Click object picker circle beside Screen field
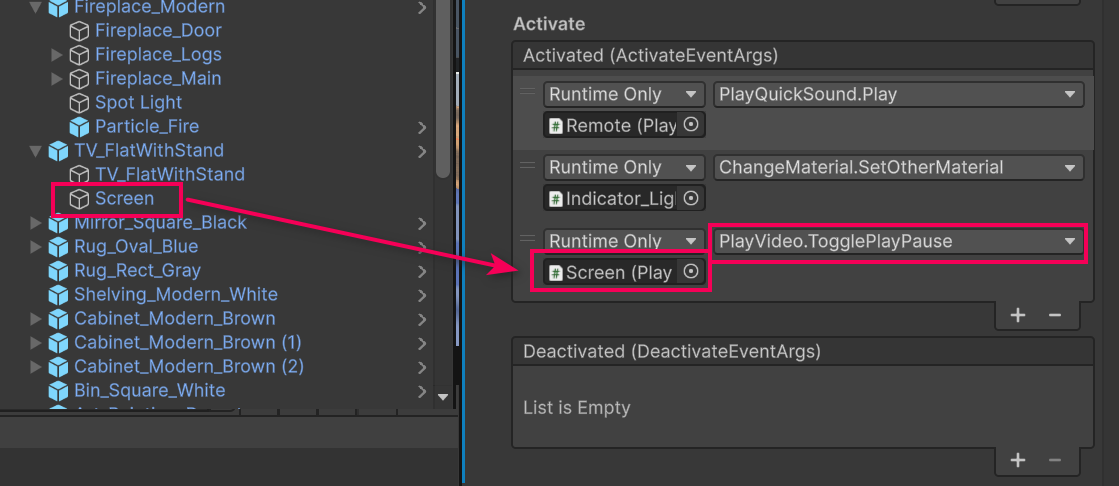The image size is (1119, 486). pyautogui.click(x=690, y=272)
